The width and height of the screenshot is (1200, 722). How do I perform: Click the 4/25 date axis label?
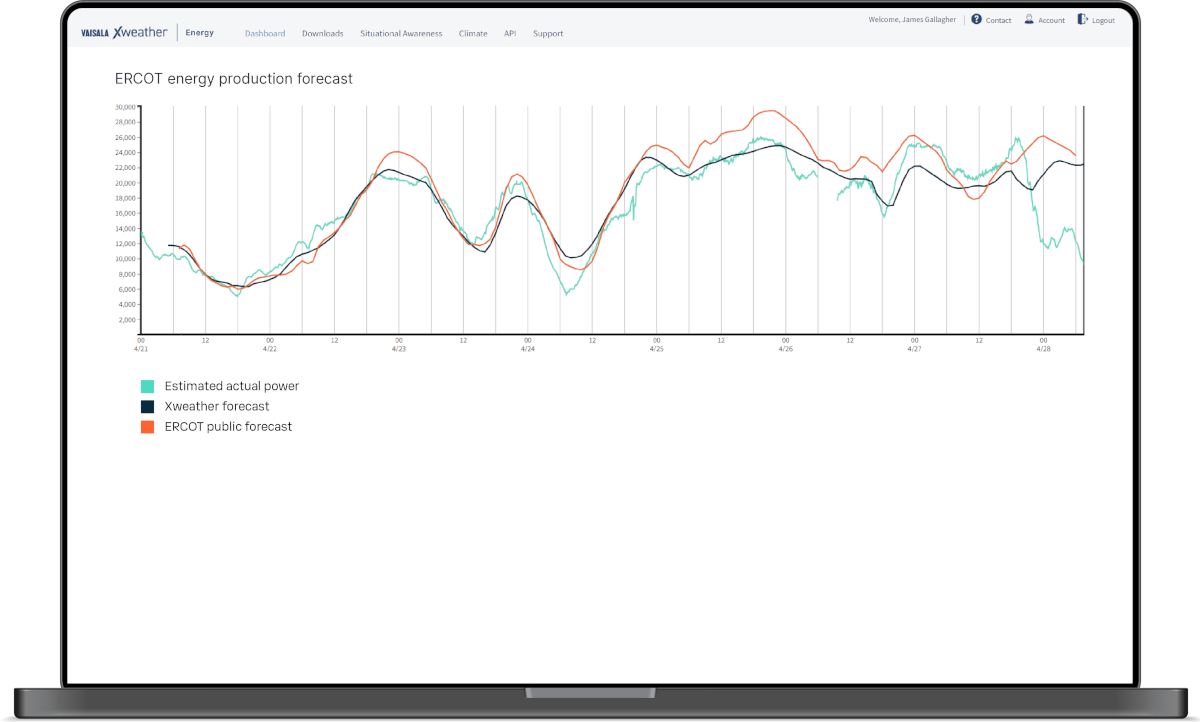(x=656, y=349)
